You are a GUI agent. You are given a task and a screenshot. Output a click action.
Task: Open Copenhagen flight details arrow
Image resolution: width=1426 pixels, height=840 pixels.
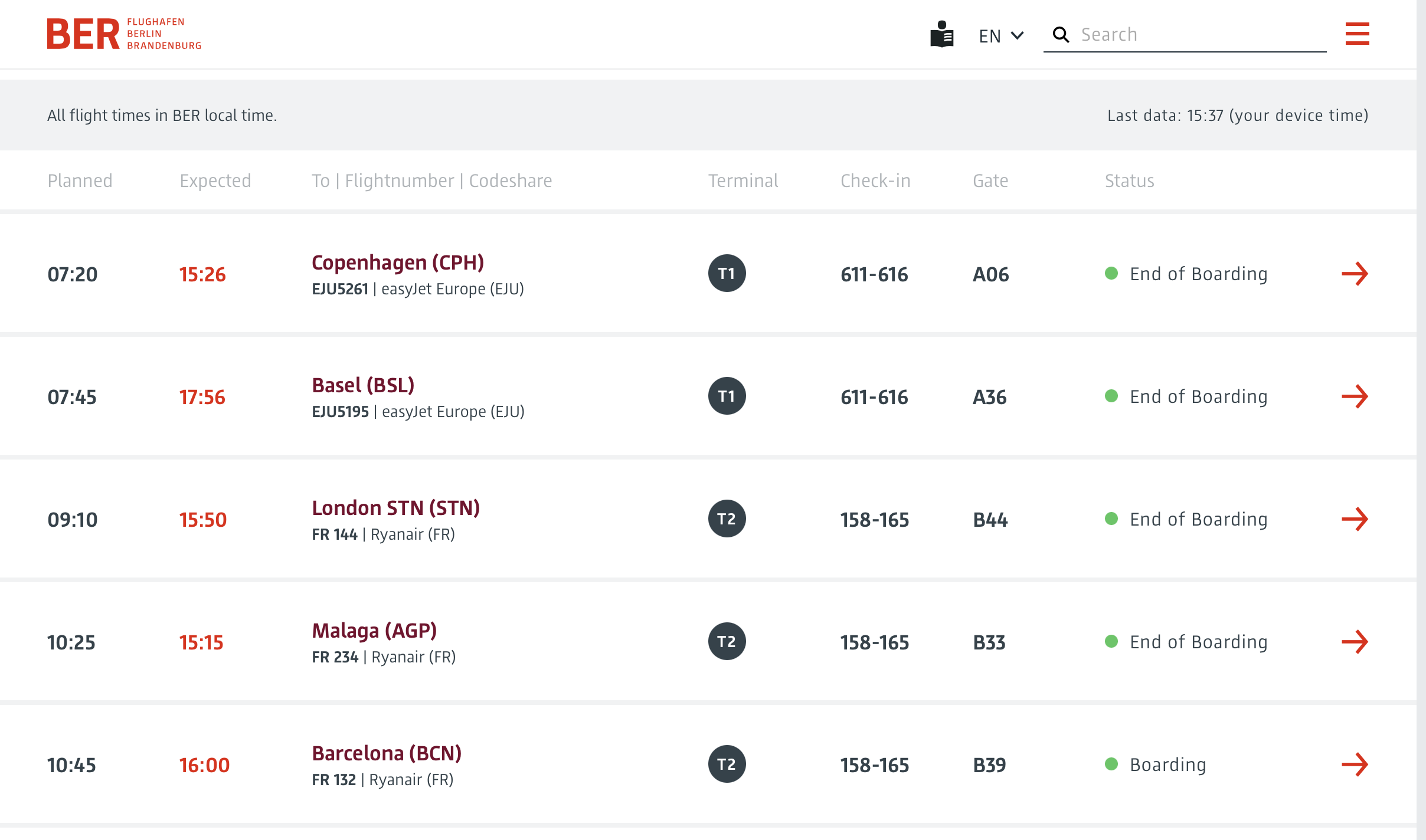point(1355,274)
